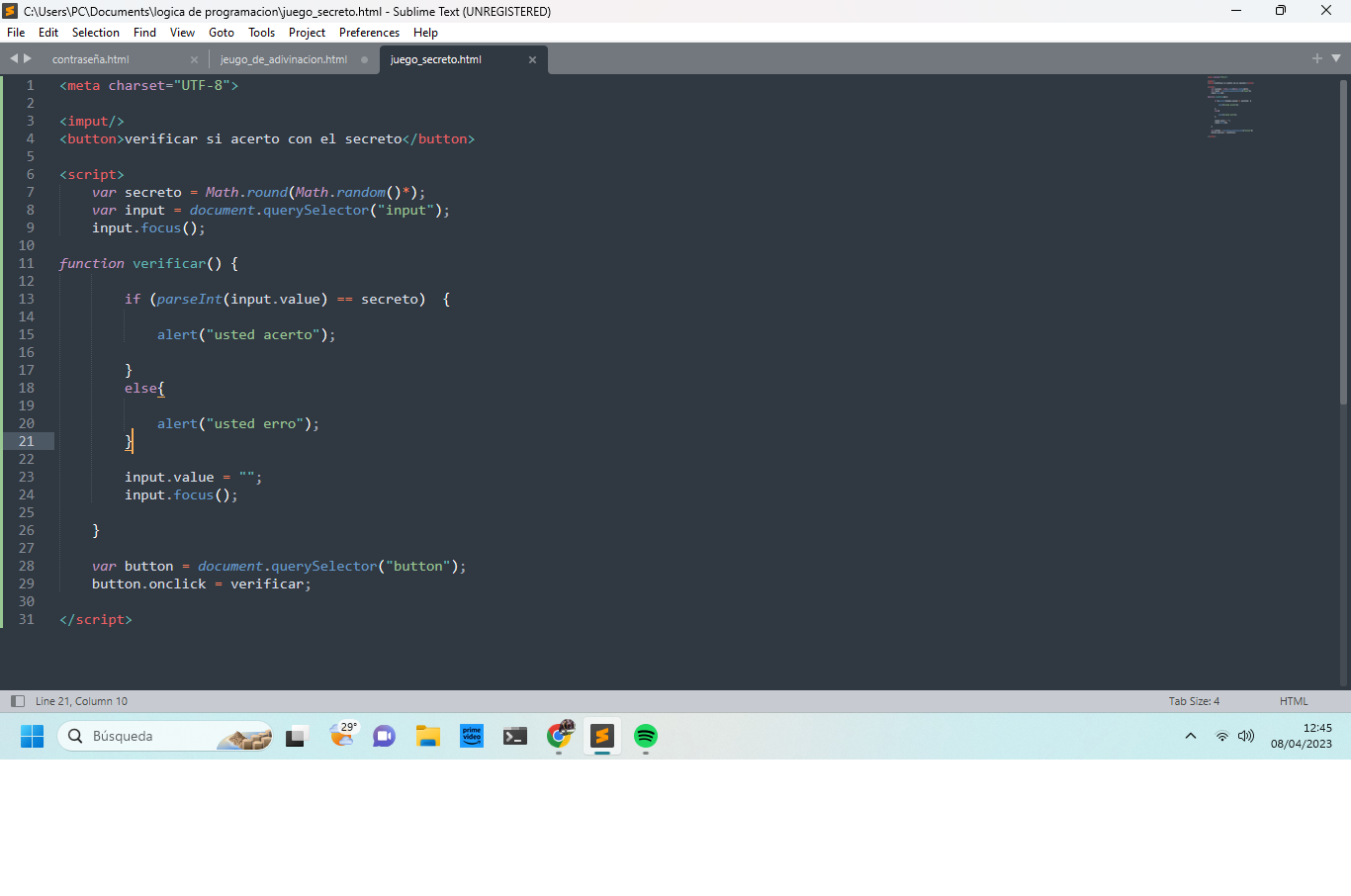Click the alert("usted acerto") line
This screenshot has width=1351, height=896.
tap(246, 334)
